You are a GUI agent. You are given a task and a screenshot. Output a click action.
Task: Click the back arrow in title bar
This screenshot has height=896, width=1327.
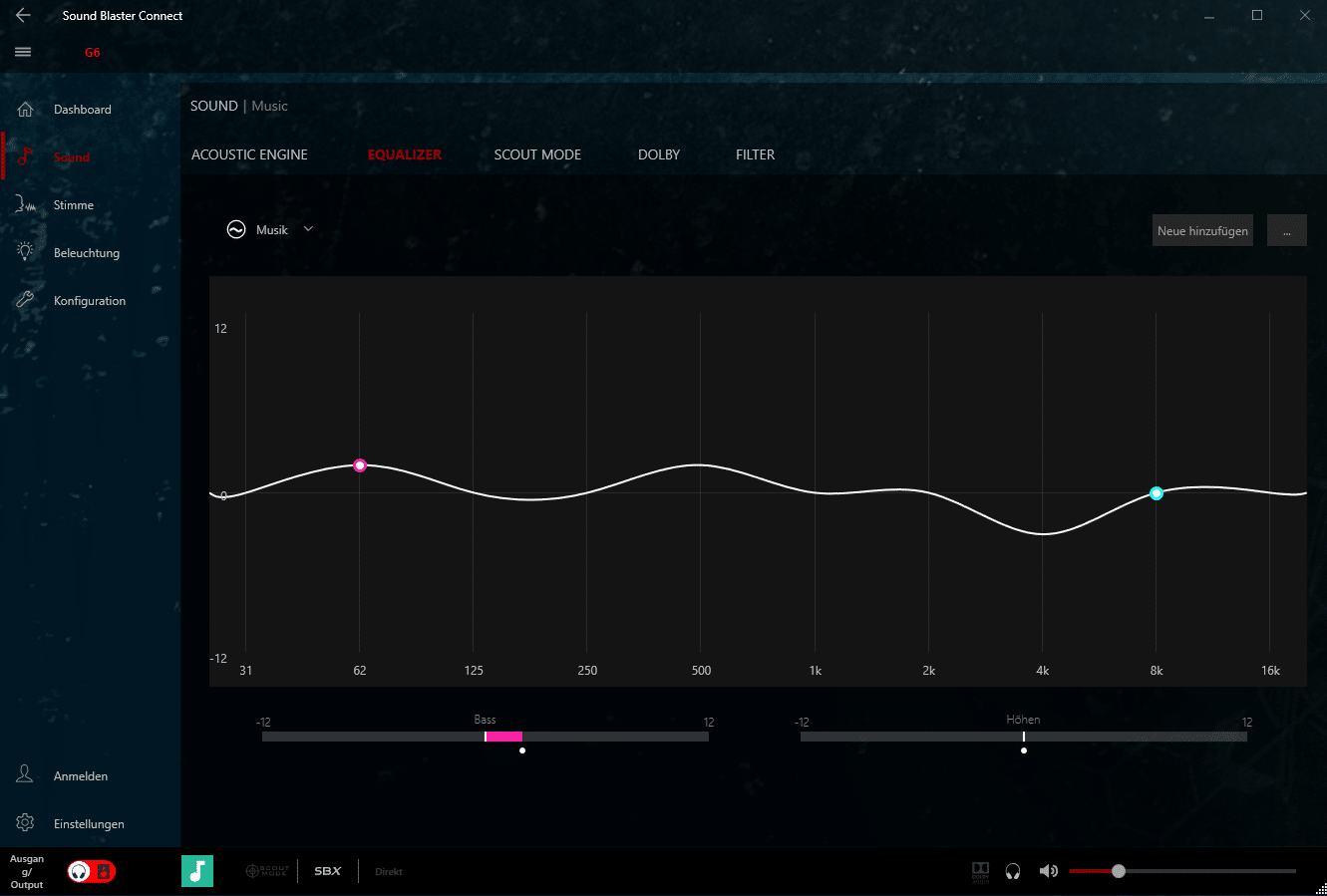tap(23, 16)
